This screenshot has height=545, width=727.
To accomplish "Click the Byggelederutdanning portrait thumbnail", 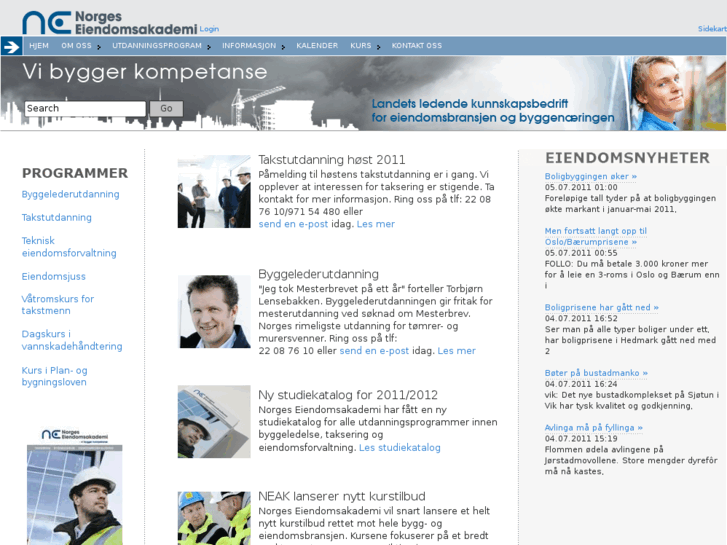I will 214,311.
